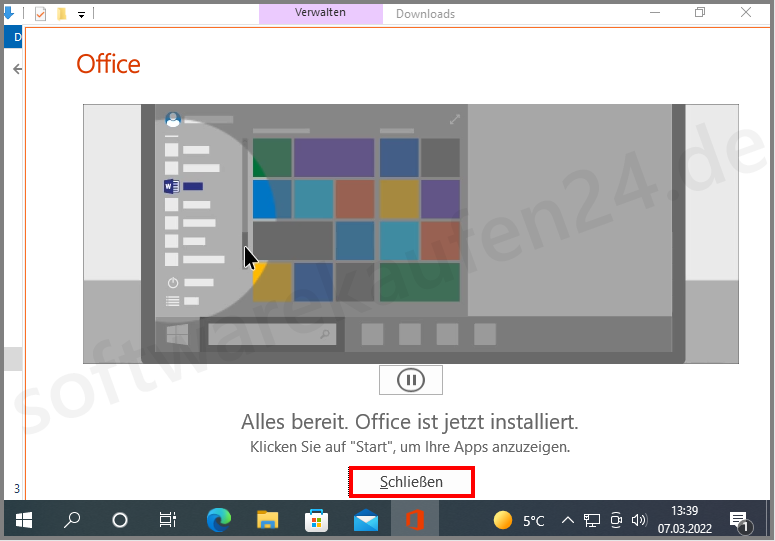The height and width of the screenshot is (541, 775).
Task: Open File Explorer from taskbar
Action: coord(267,520)
